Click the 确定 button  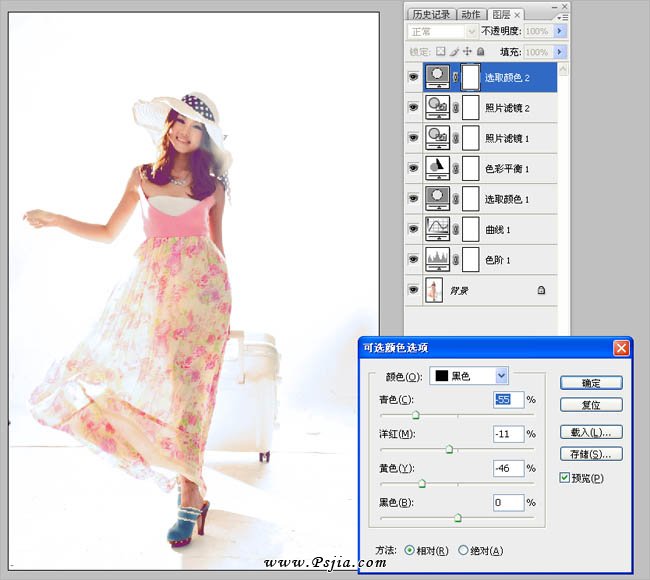coord(591,383)
